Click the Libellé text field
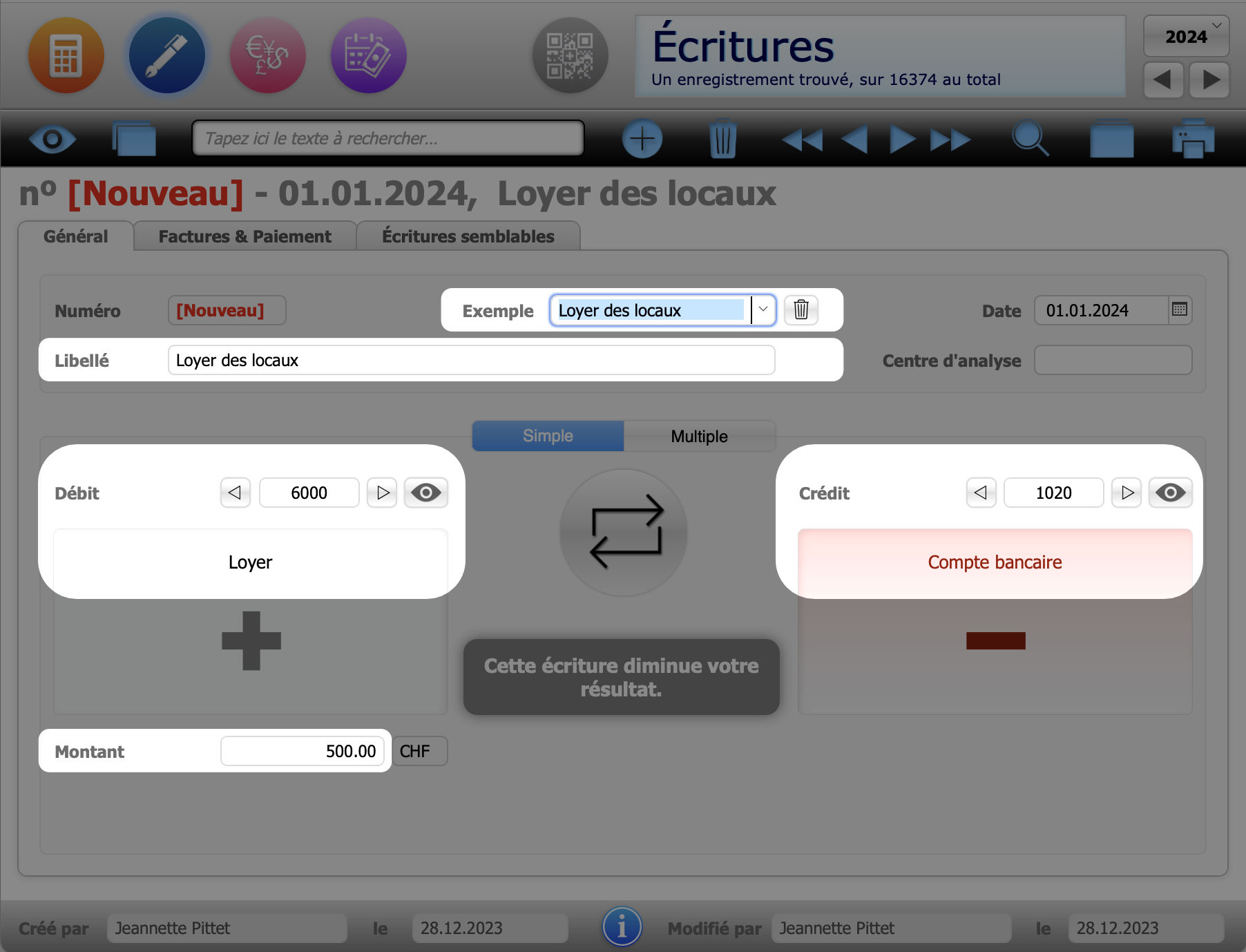Image resolution: width=1246 pixels, height=952 pixels. point(472,360)
